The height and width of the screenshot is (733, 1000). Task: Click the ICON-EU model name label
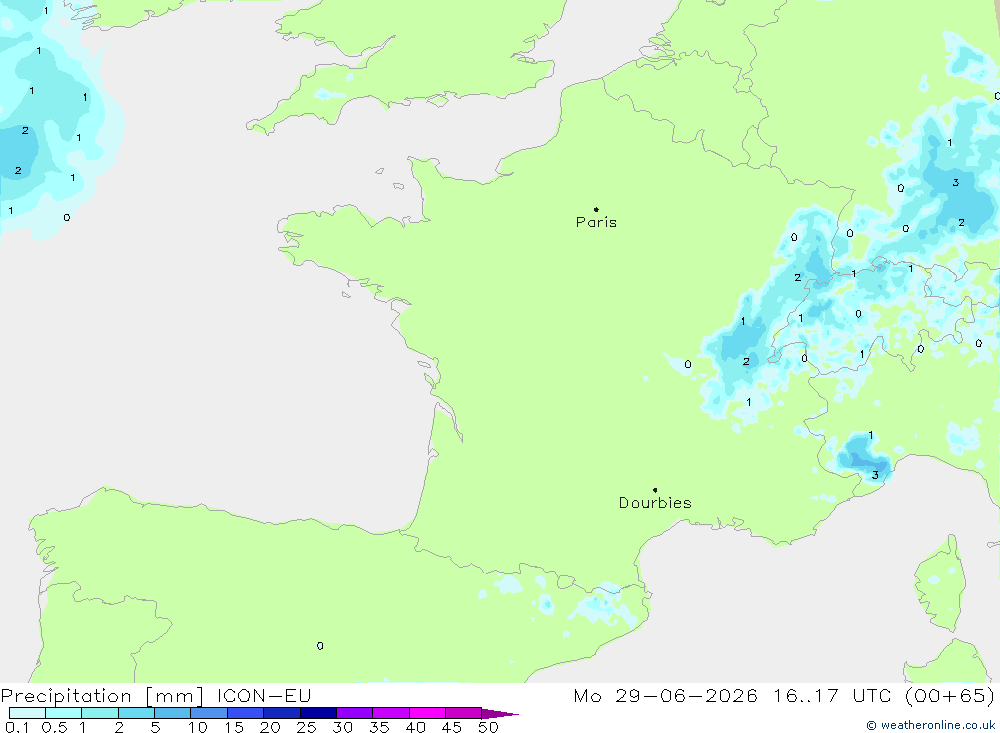[264, 696]
